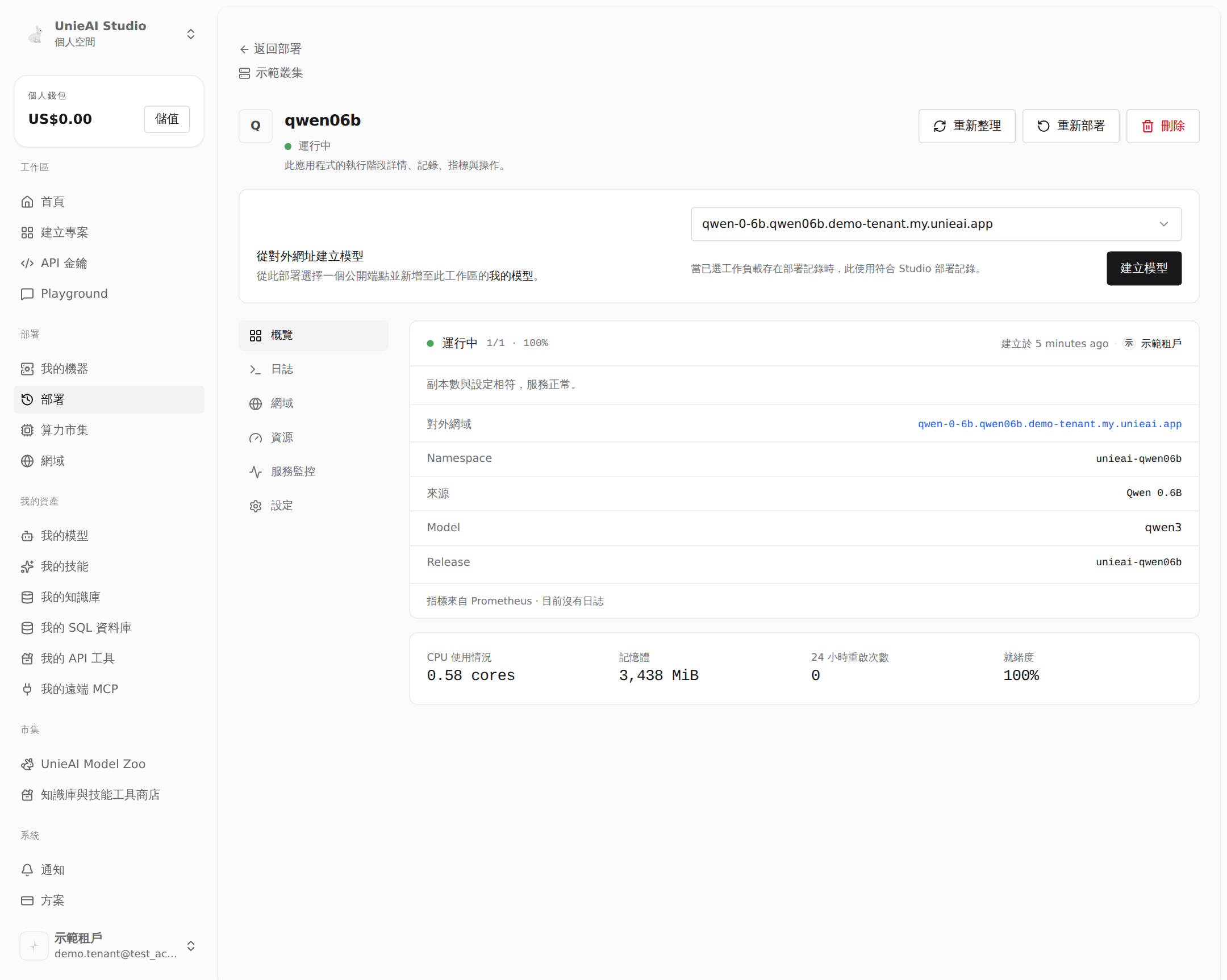This screenshot has width=1227, height=980.
Task: Open 算力市集 chip icon
Action: 27,430
